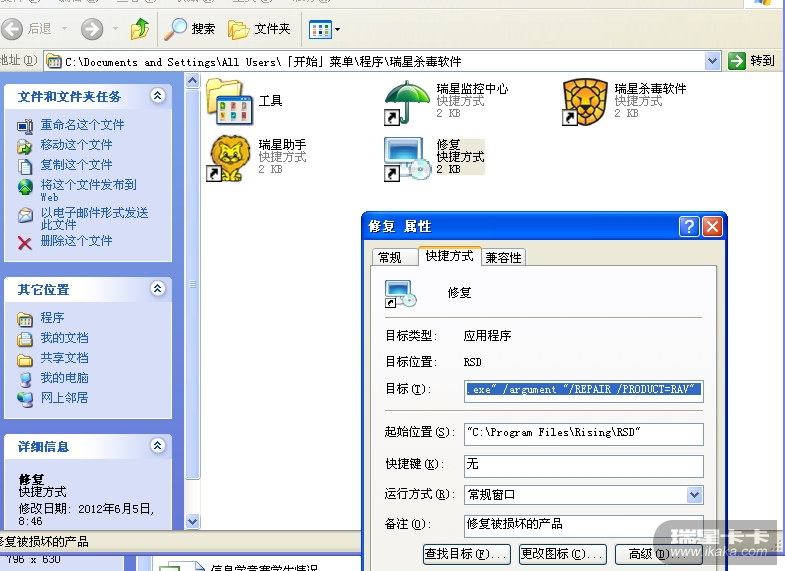The height and width of the screenshot is (571, 785).
Task: Go up one folder level
Action: coord(140,29)
